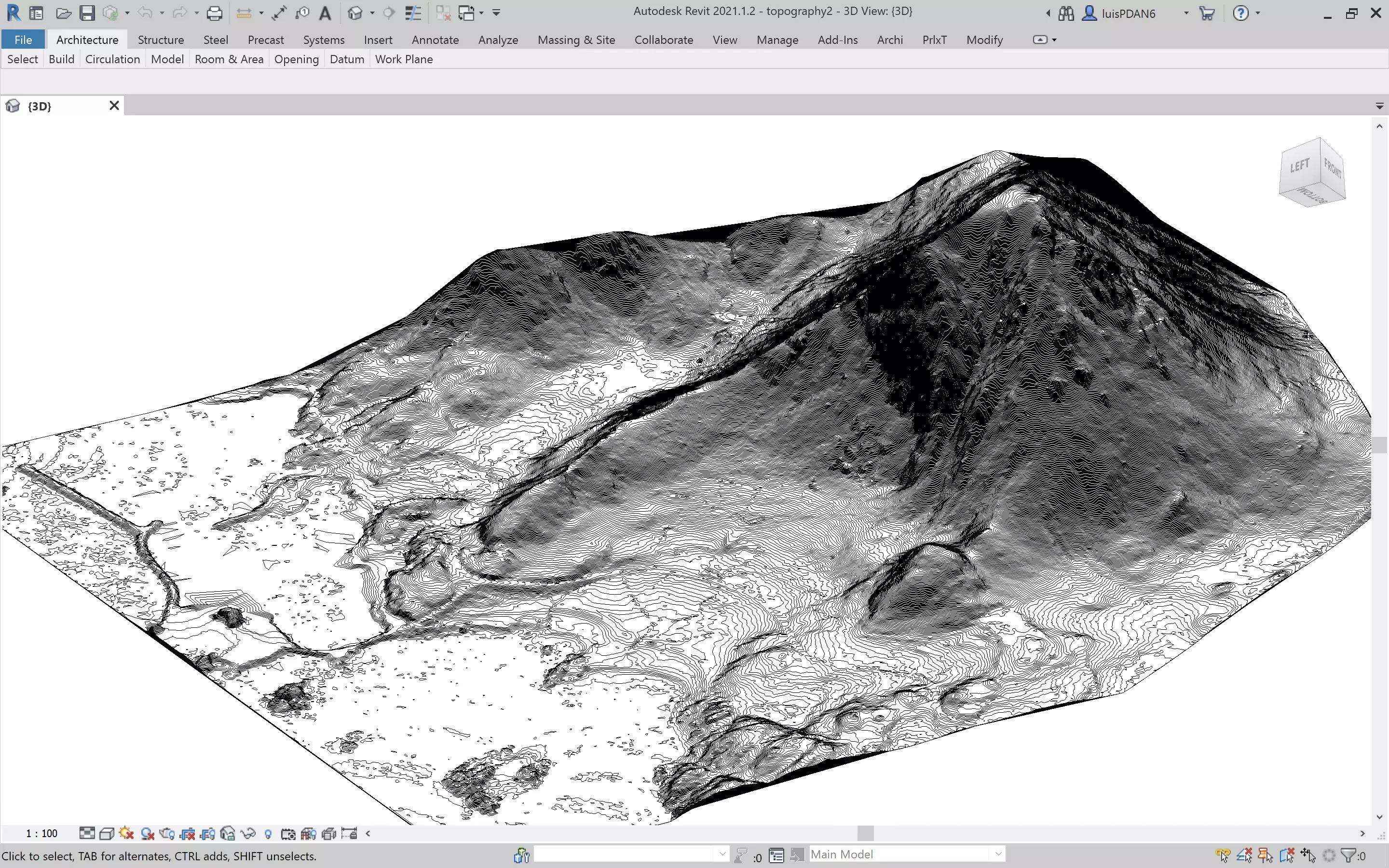Screen dimensions: 1389x868
Task: Click the Save icon in quick access toolbar
Action: (x=87, y=13)
